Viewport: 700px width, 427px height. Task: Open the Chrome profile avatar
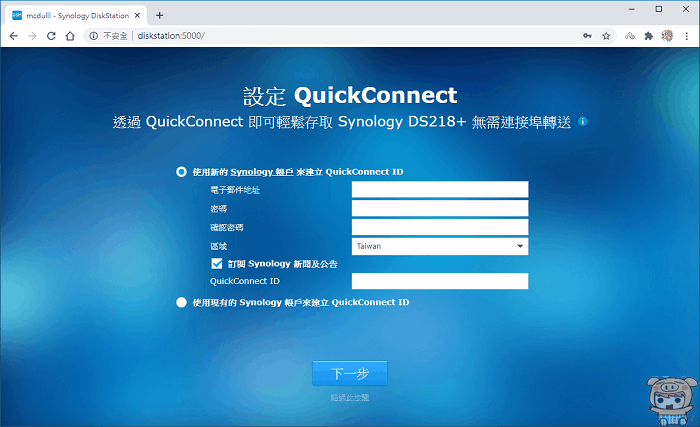tap(667, 36)
